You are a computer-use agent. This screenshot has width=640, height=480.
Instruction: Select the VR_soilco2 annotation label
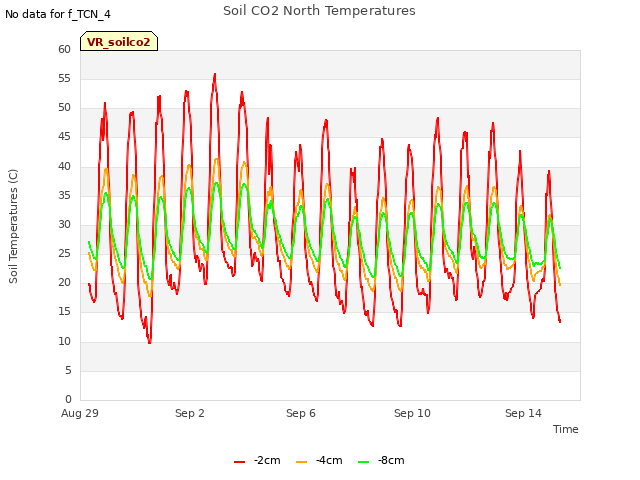(119, 41)
